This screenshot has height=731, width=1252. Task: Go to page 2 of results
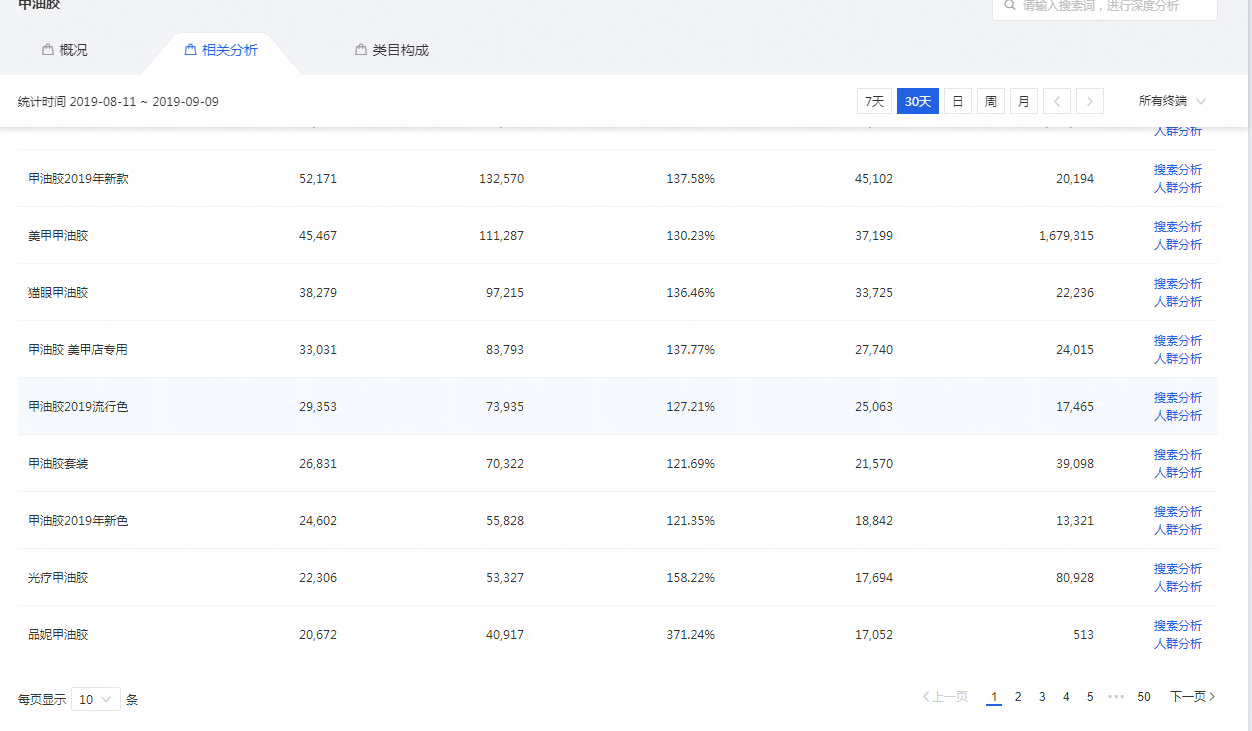pos(1018,697)
